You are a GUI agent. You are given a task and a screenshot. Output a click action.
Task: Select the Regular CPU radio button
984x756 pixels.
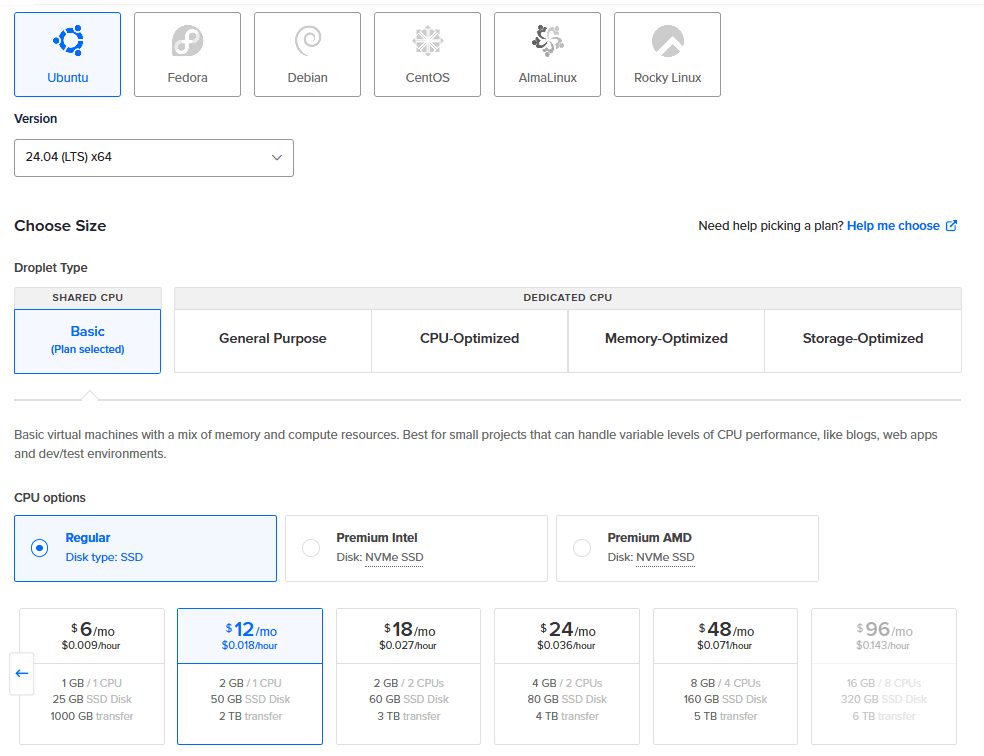[x=39, y=548]
